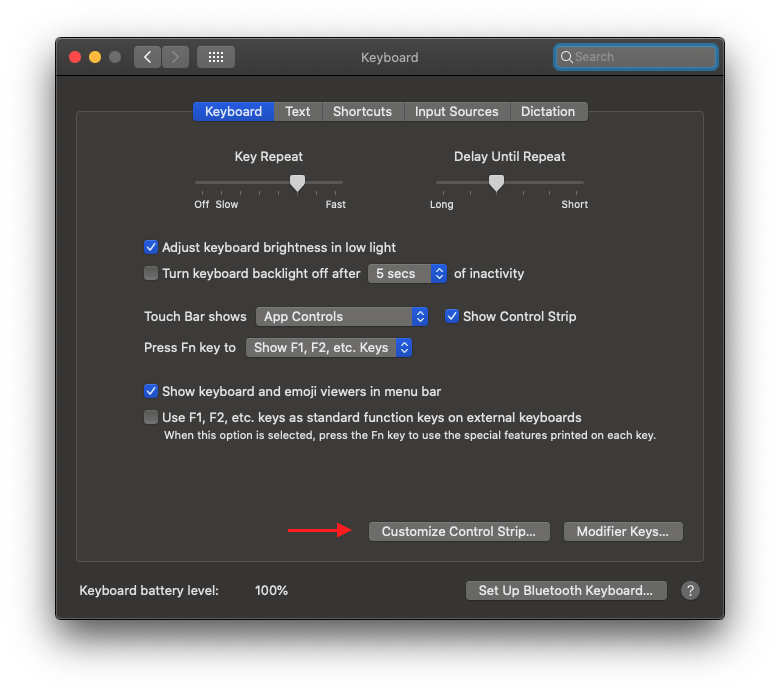
Task: Toggle Show keyboard and emoji viewers checkbox
Action: pos(151,391)
